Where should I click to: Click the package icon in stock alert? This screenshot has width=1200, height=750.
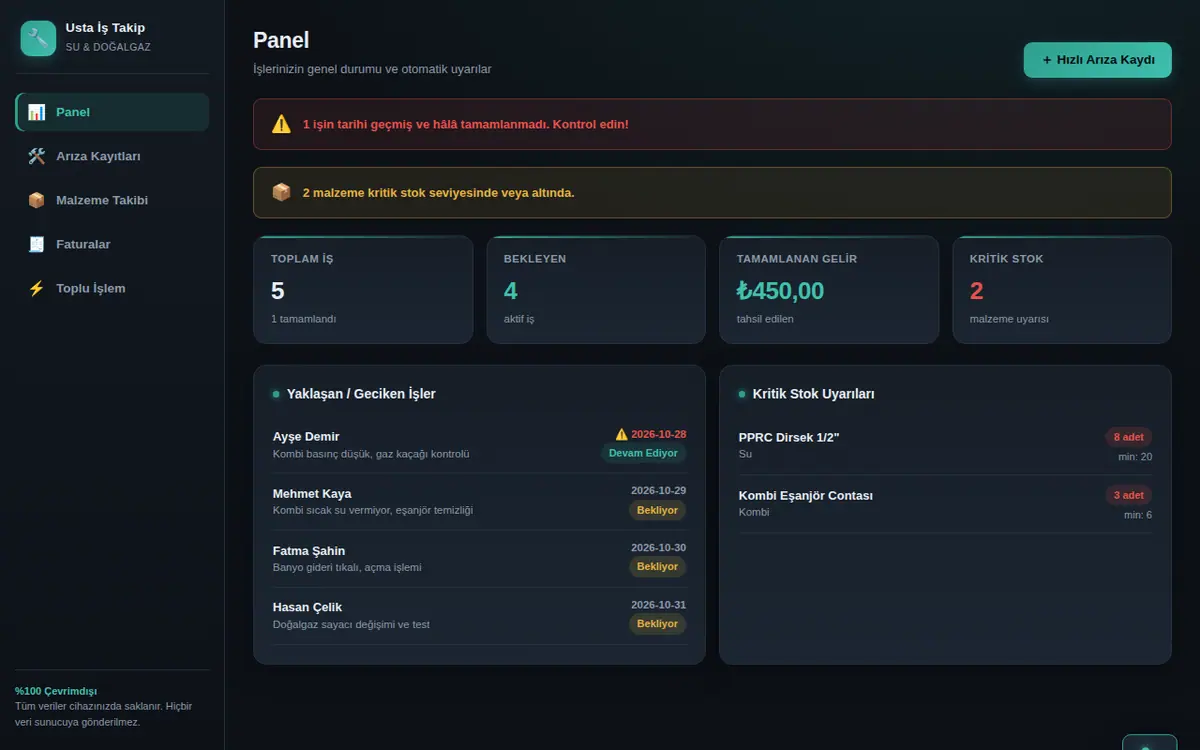[x=281, y=192]
